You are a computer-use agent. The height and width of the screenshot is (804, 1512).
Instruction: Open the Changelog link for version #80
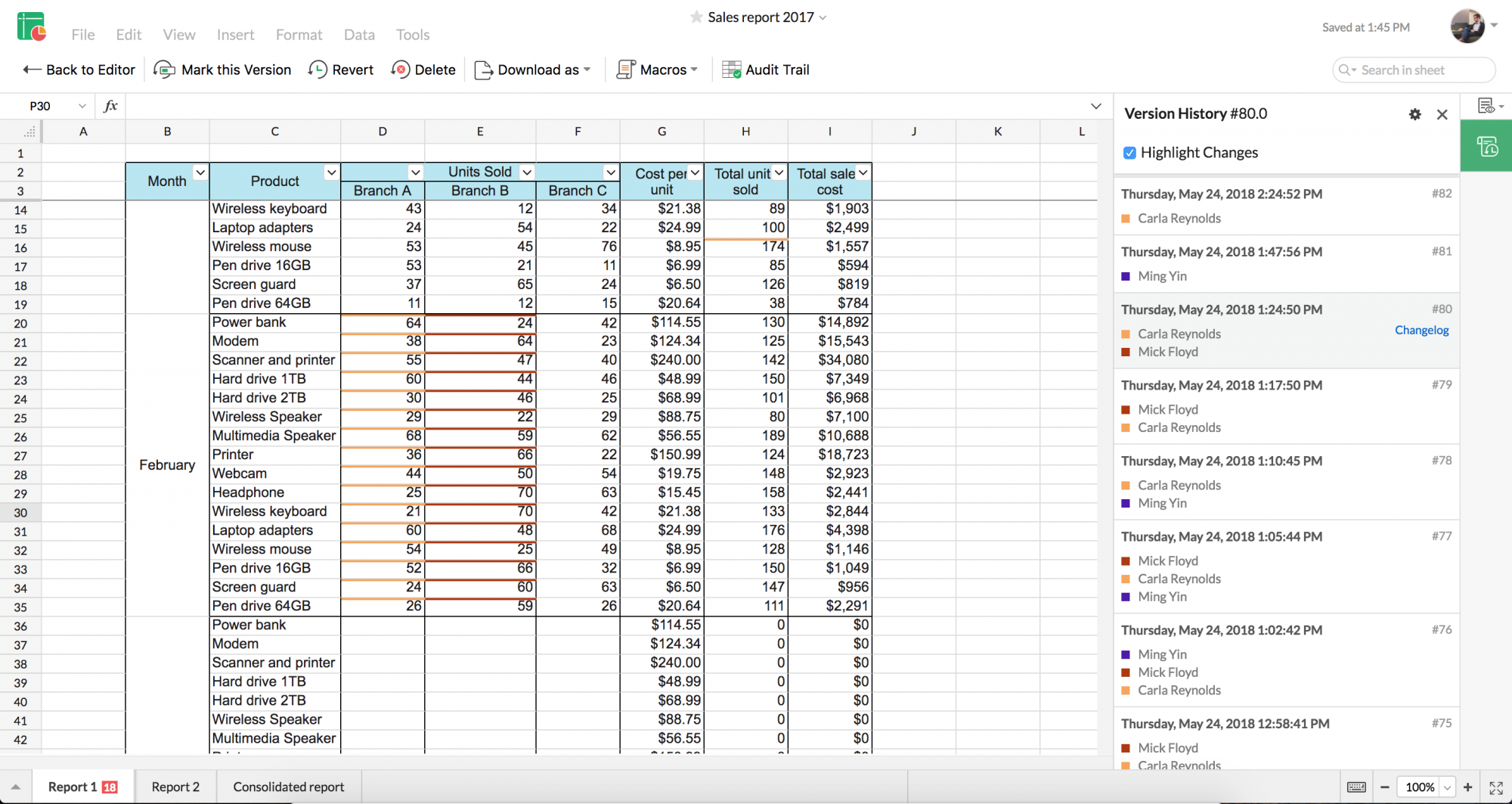(1421, 331)
